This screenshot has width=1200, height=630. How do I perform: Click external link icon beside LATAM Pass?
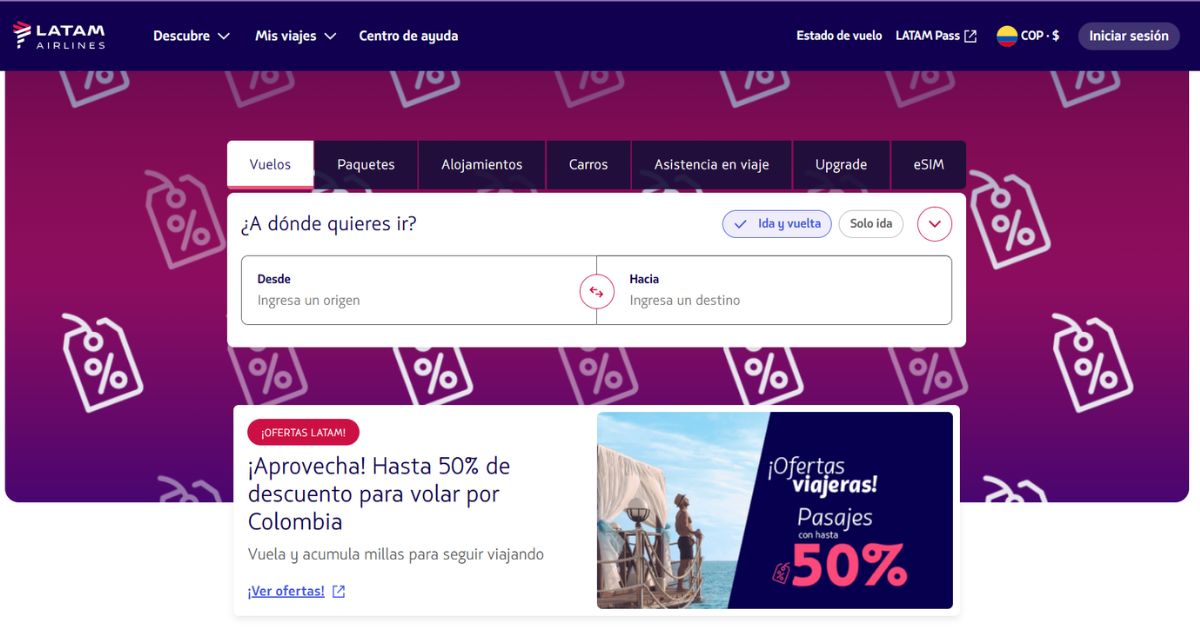click(970, 36)
